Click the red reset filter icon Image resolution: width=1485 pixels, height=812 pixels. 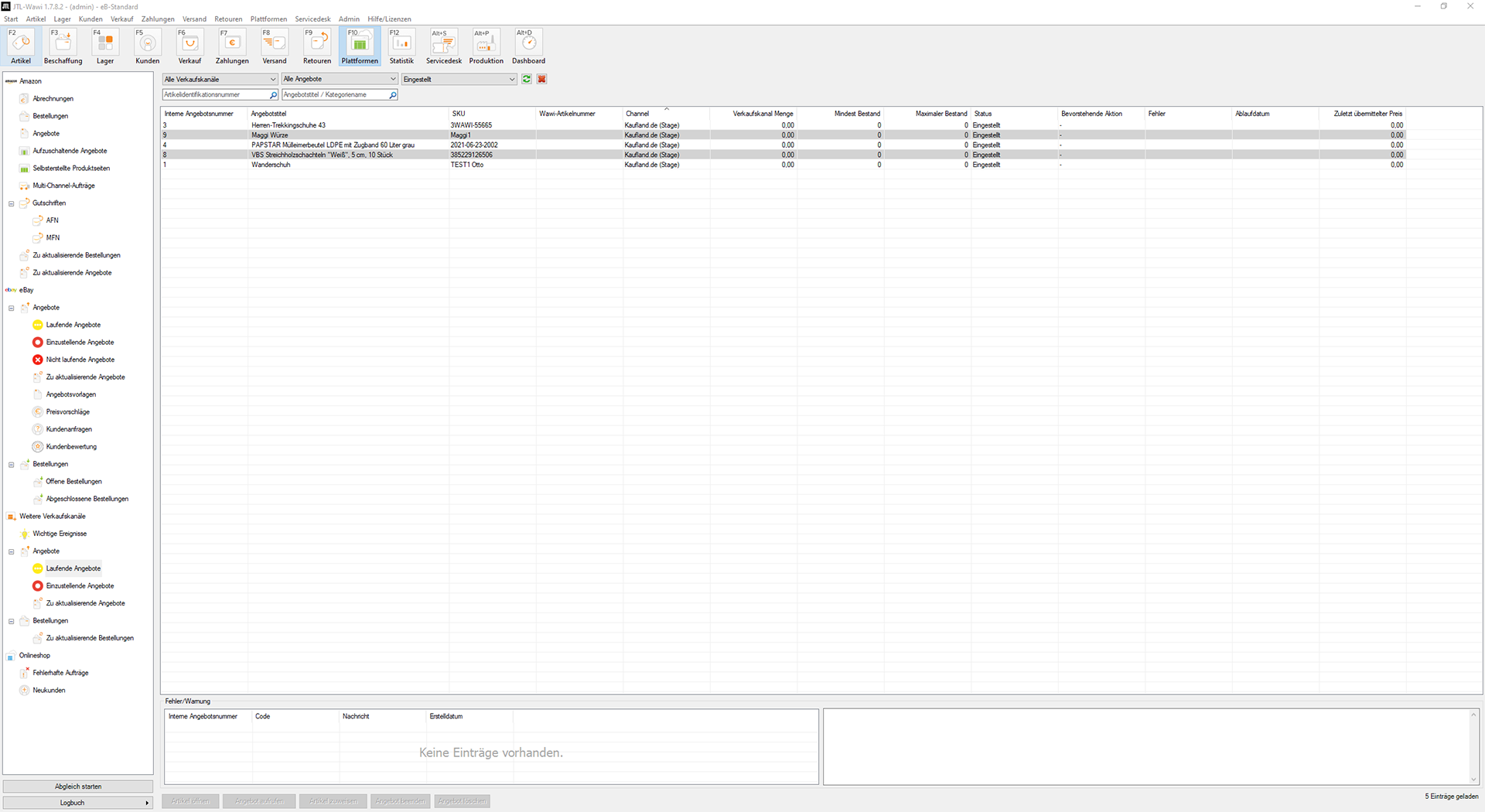542,79
